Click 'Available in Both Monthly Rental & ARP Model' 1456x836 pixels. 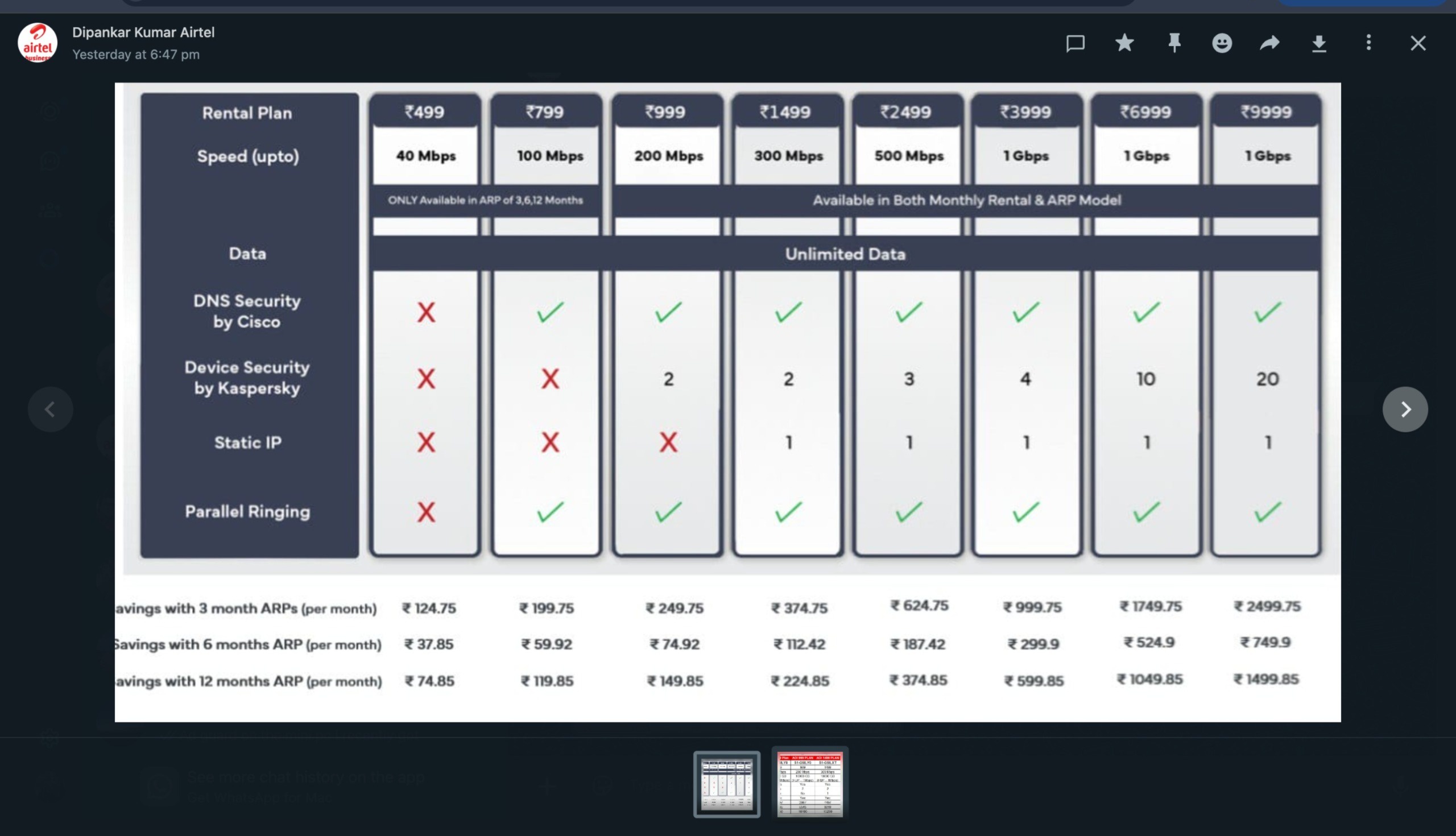pos(967,200)
